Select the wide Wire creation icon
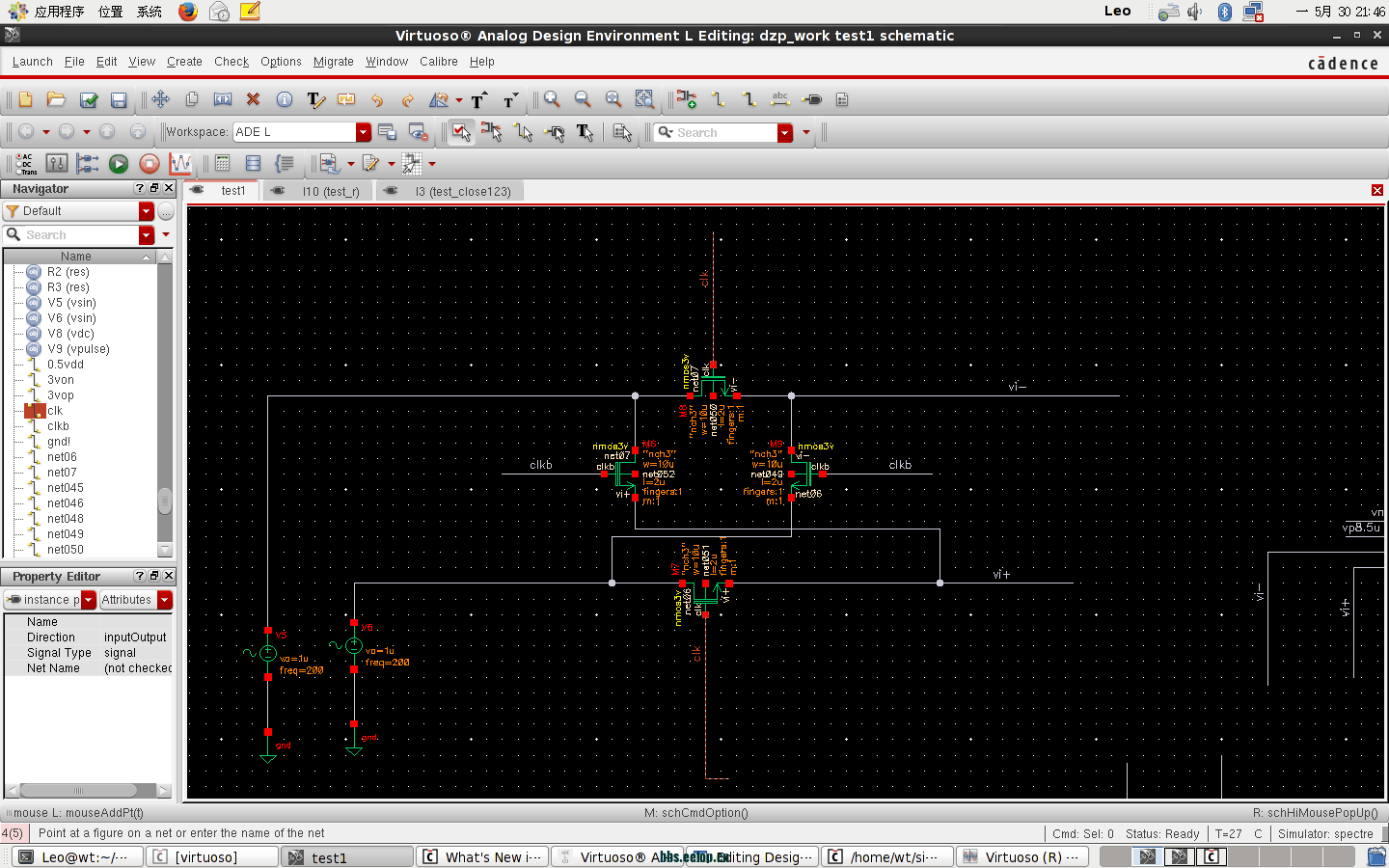The image size is (1389, 868). coord(749,99)
